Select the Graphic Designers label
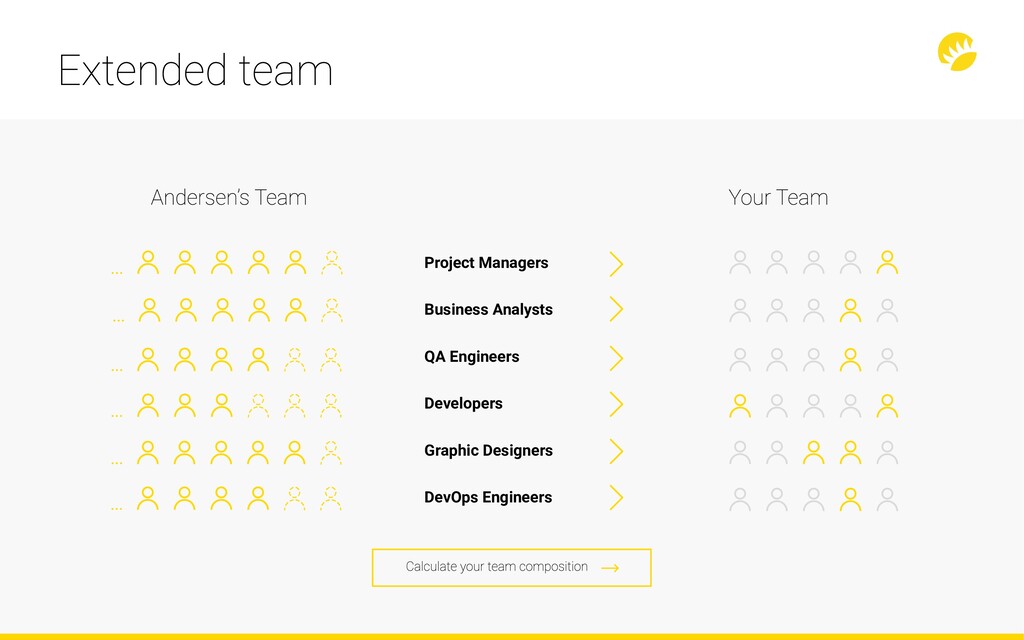Viewport: 1024px width, 640px height. coord(488,451)
